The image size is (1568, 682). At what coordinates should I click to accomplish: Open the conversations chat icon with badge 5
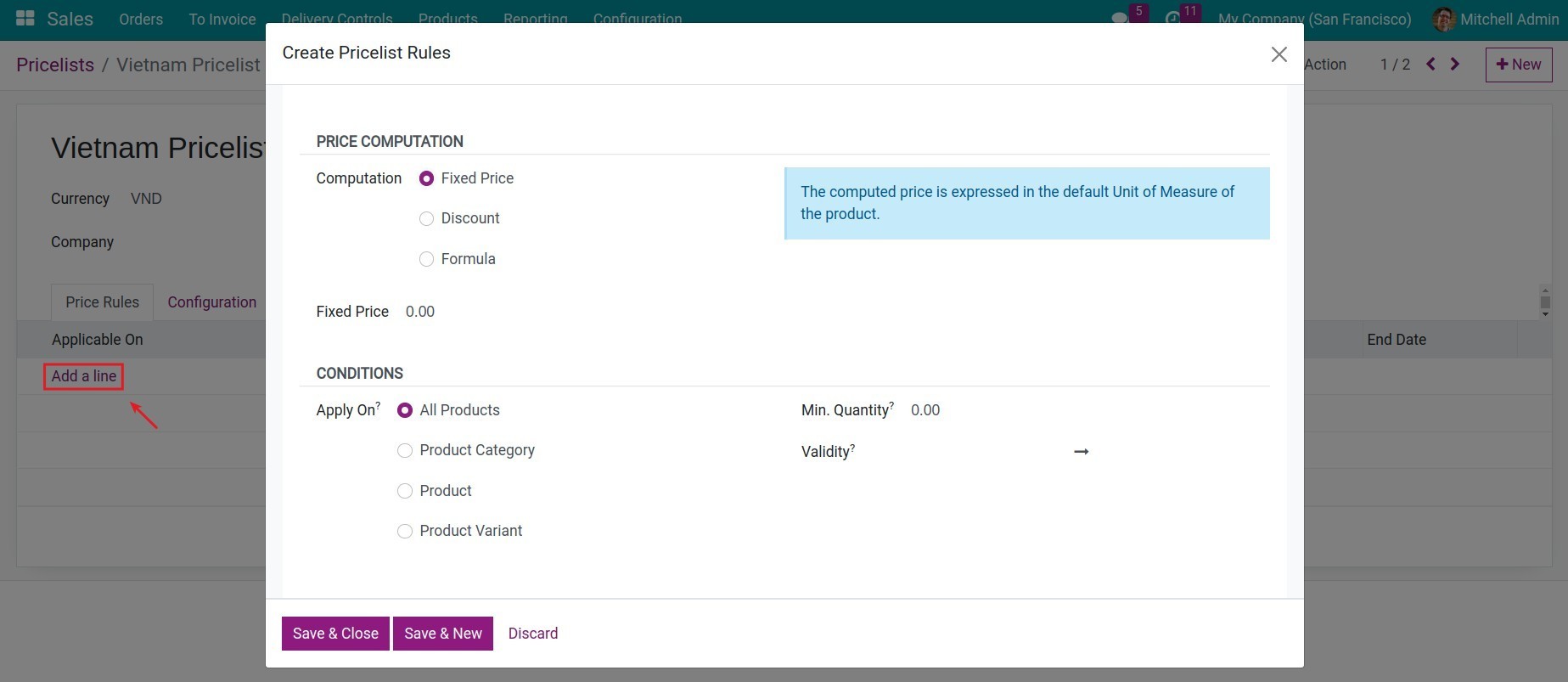click(1120, 19)
